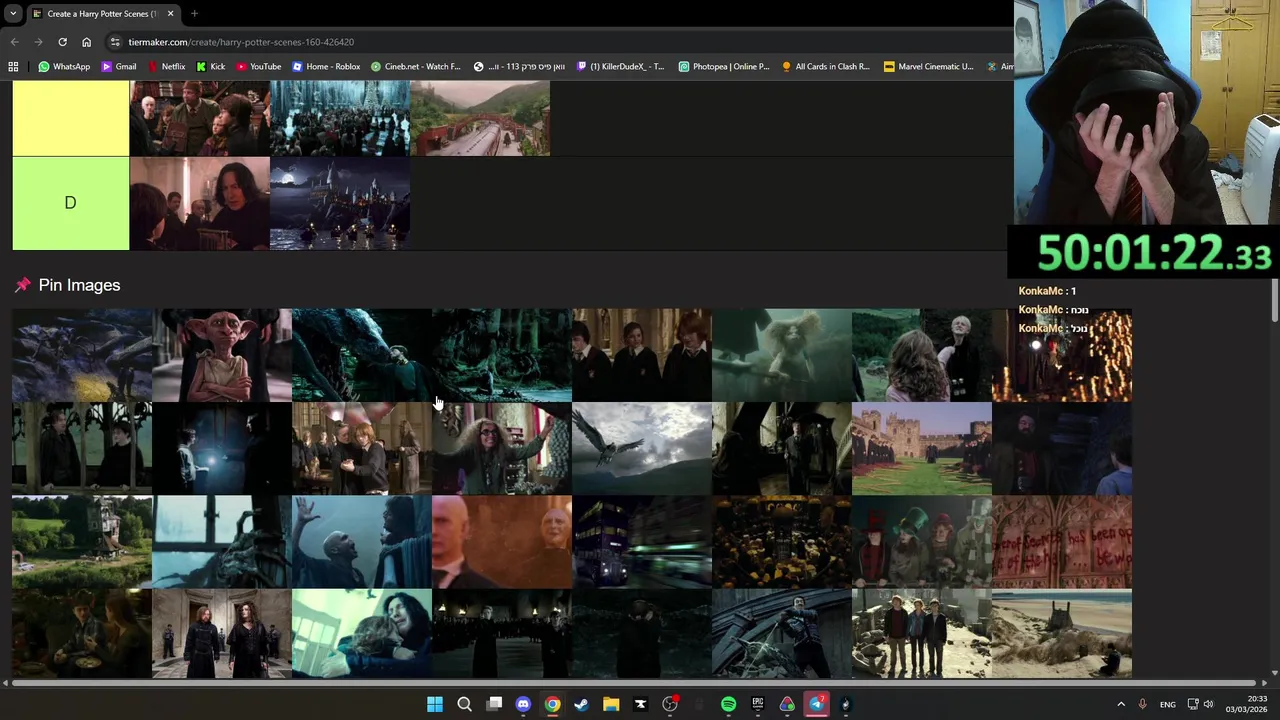Select the snowy Great Hall image

pos(340,118)
